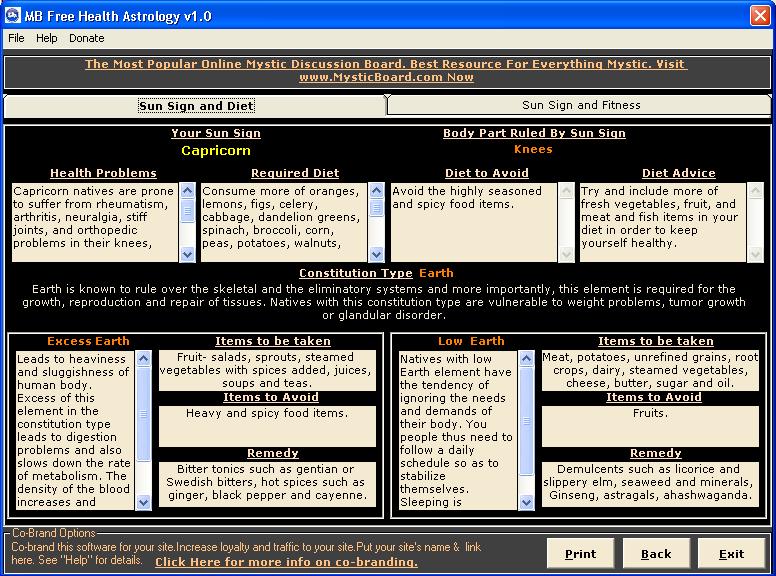Viewport: 776px width, 576px height.
Task: Click the 'Demulcents such as licorice' remedy box
Action: coord(650,483)
